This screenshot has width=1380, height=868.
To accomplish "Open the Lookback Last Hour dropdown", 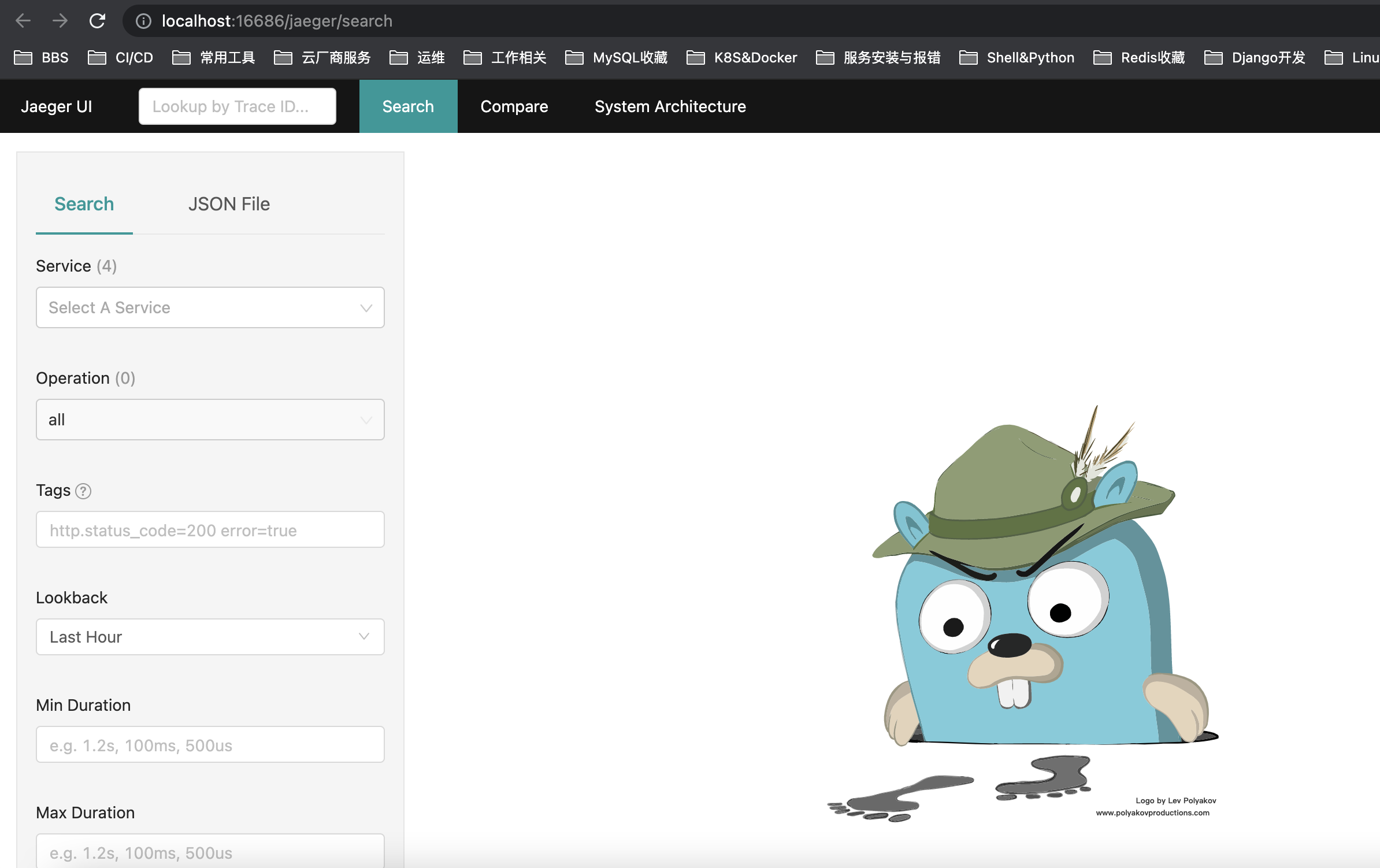I will pos(210,637).
